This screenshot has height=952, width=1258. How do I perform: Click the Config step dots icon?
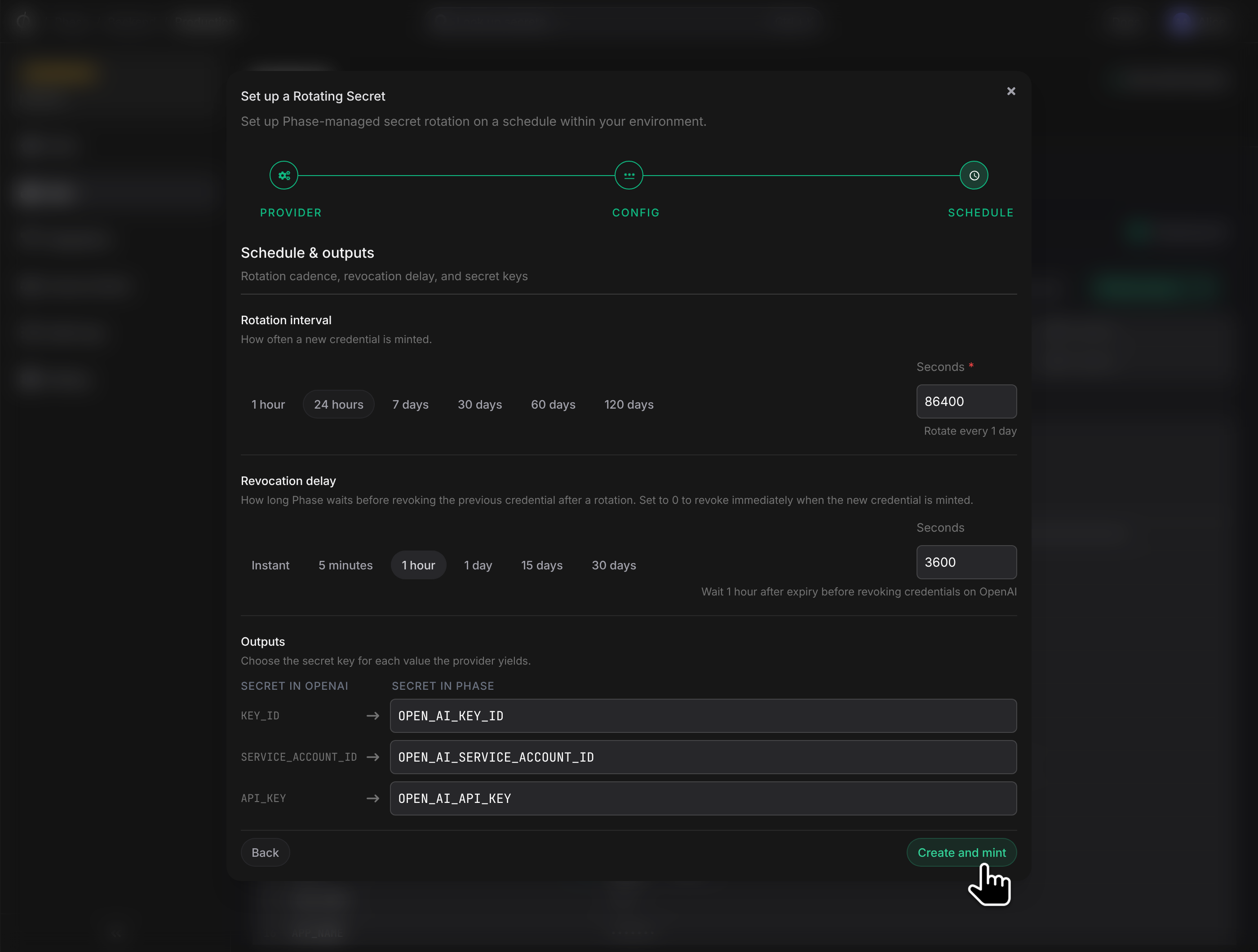(x=629, y=176)
